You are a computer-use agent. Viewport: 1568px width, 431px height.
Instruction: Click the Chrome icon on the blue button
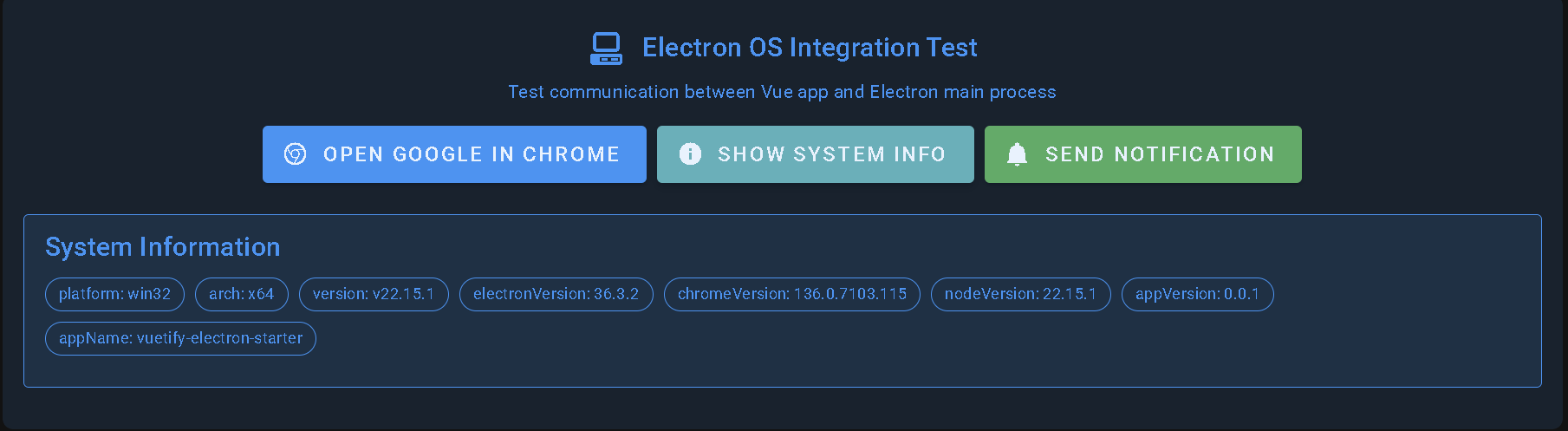pyautogui.click(x=296, y=154)
